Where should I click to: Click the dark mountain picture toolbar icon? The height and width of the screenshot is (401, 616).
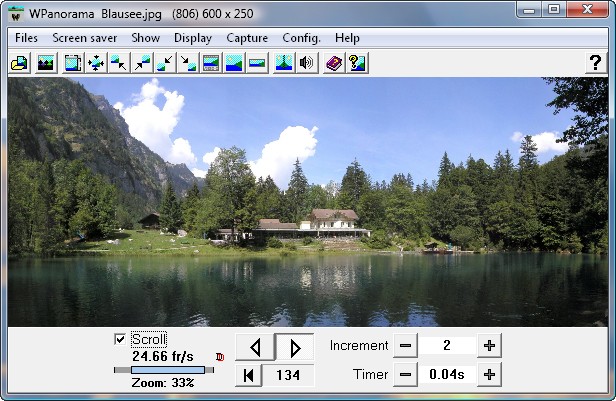point(46,63)
